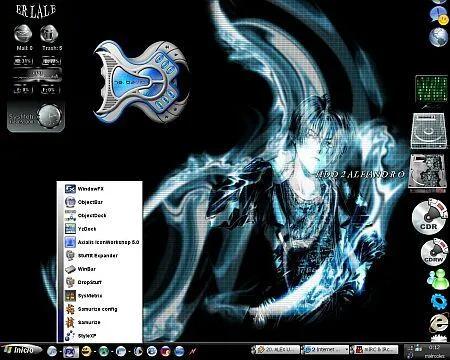Click the system tray clock

pyautogui.click(x=434, y=347)
